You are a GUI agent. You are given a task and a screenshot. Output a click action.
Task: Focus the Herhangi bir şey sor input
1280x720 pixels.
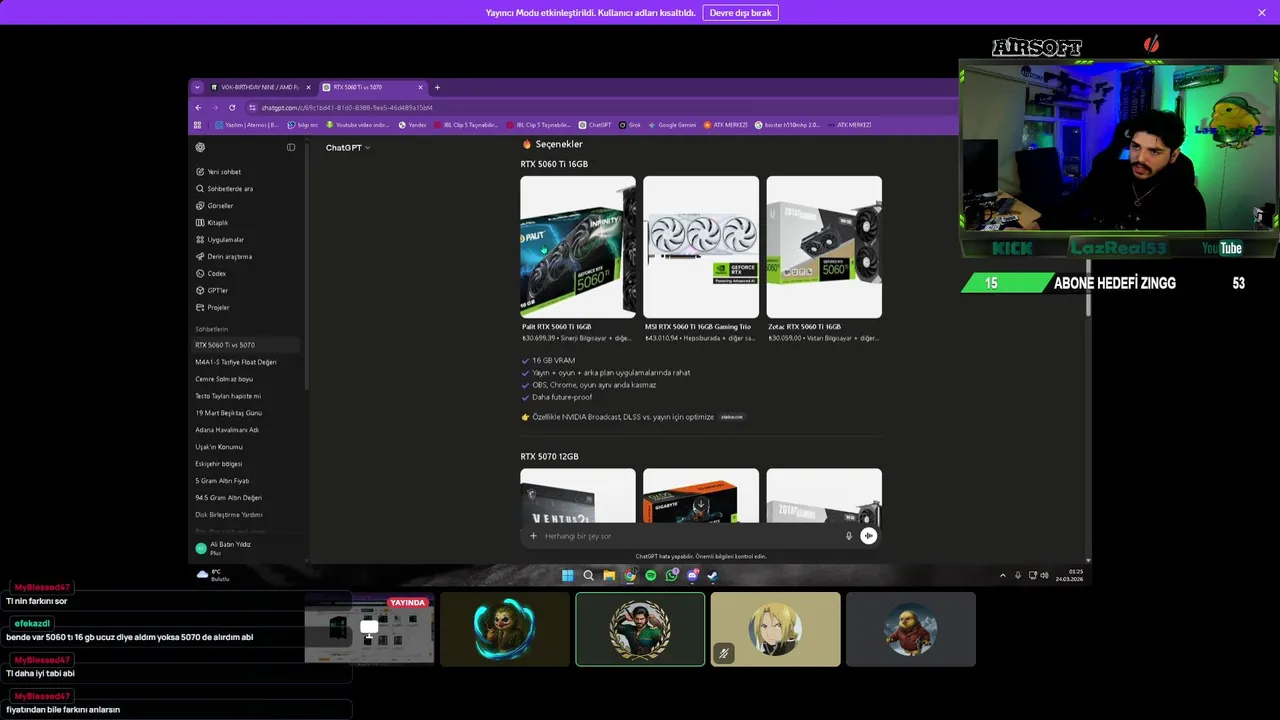click(690, 536)
